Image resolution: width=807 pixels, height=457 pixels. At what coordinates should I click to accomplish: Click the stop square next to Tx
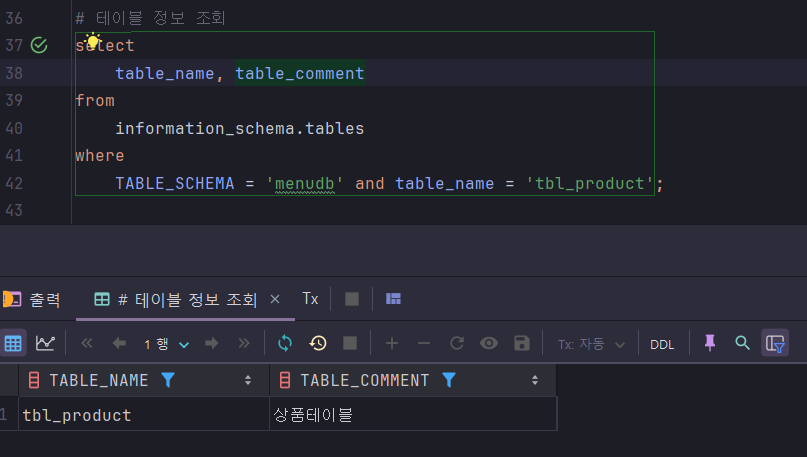(352, 299)
